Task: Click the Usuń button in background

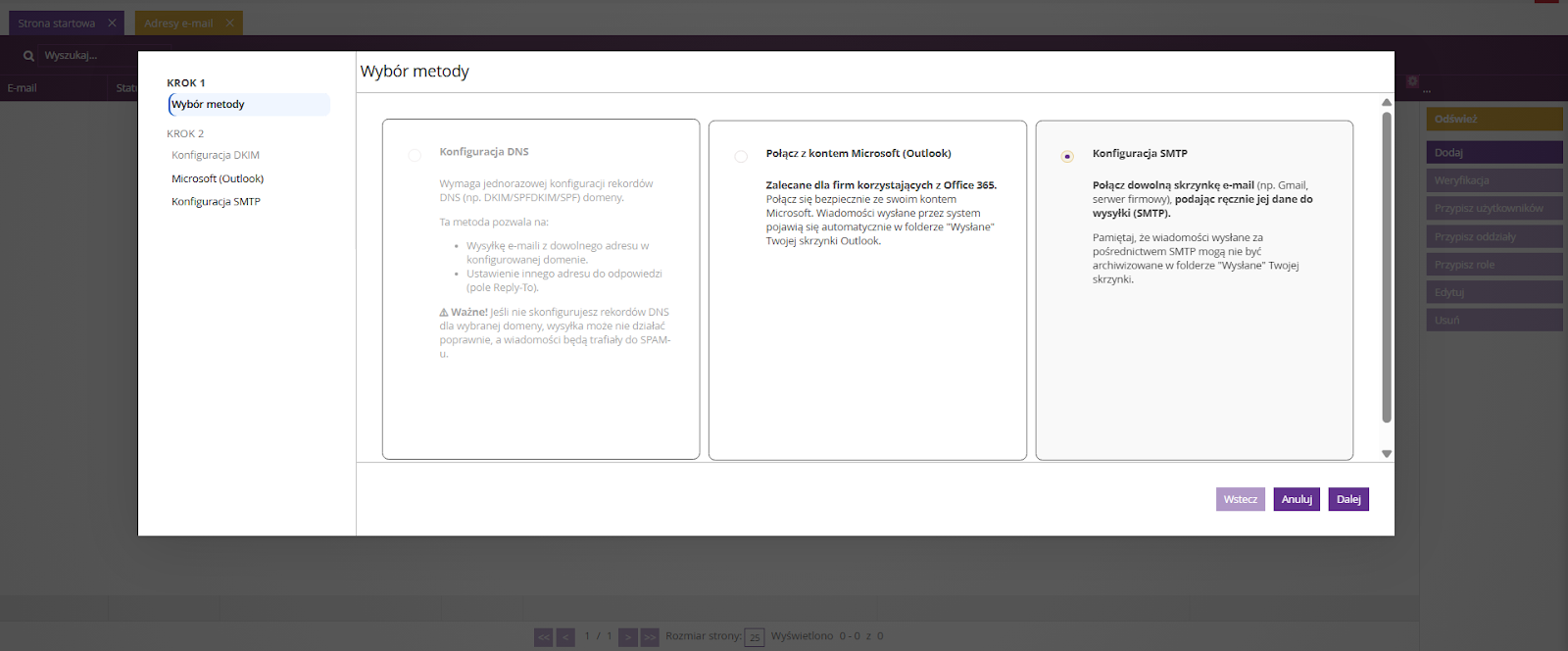Action: (x=1494, y=320)
